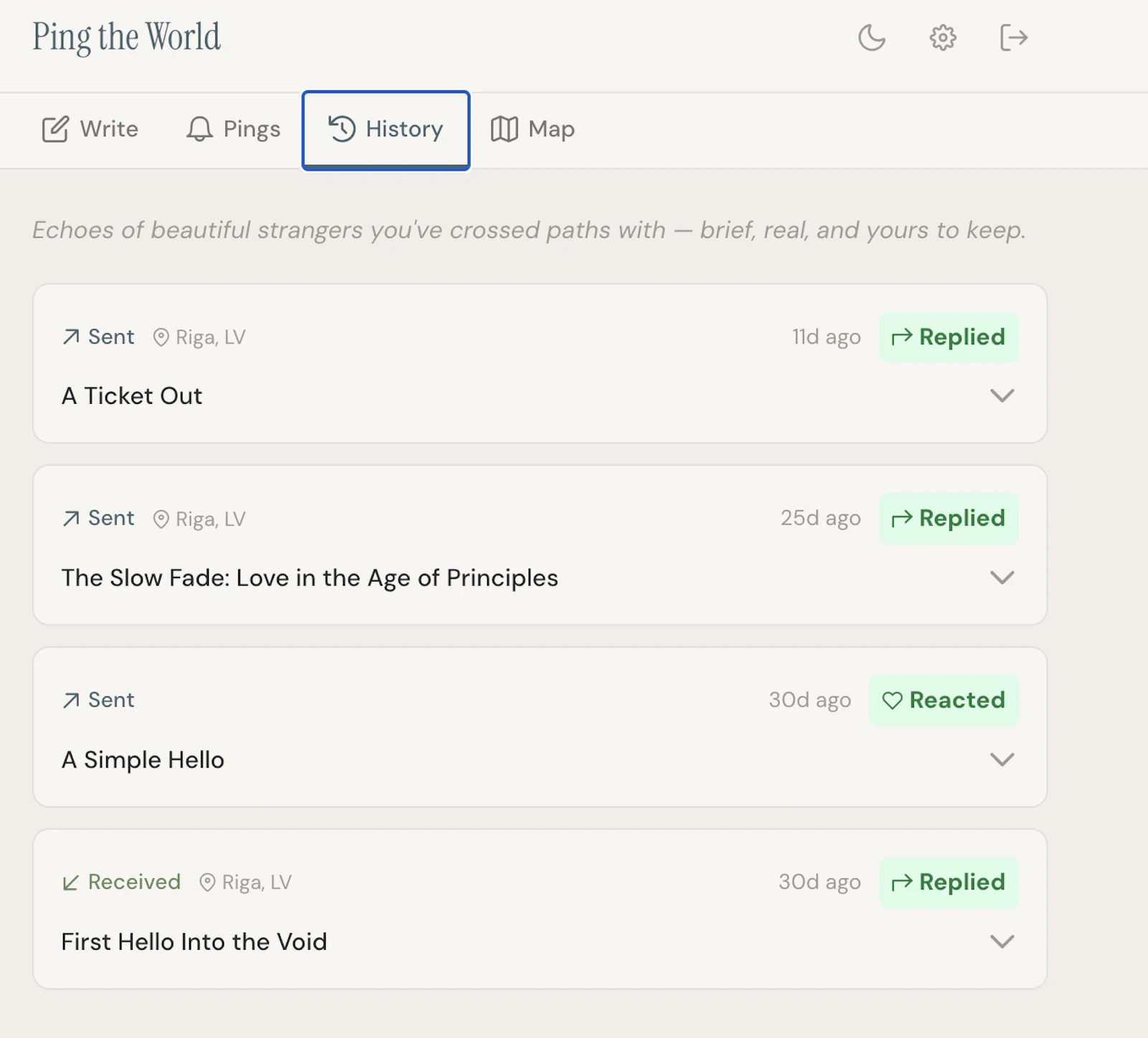The height and width of the screenshot is (1038, 1148).
Task: Click the First Hello Into the Void title
Action: (x=194, y=942)
